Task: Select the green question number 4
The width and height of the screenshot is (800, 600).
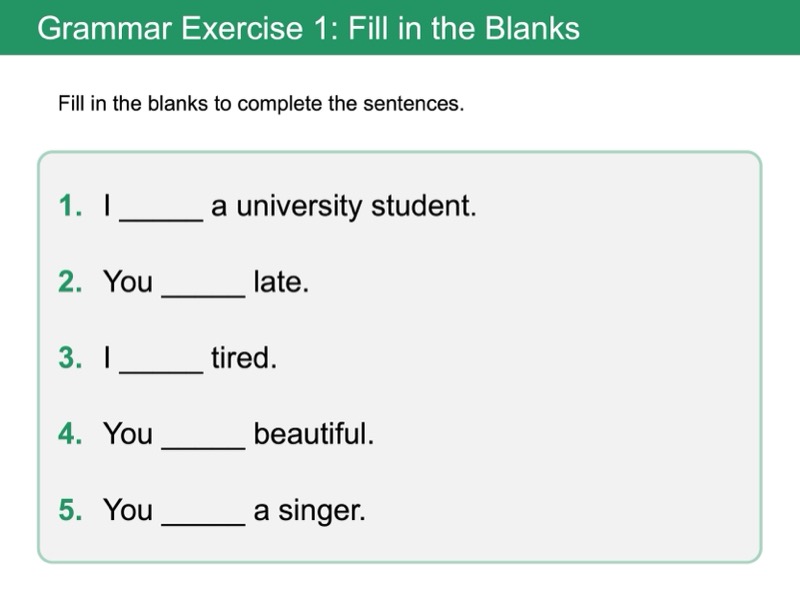Action: (x=69, y=435)
